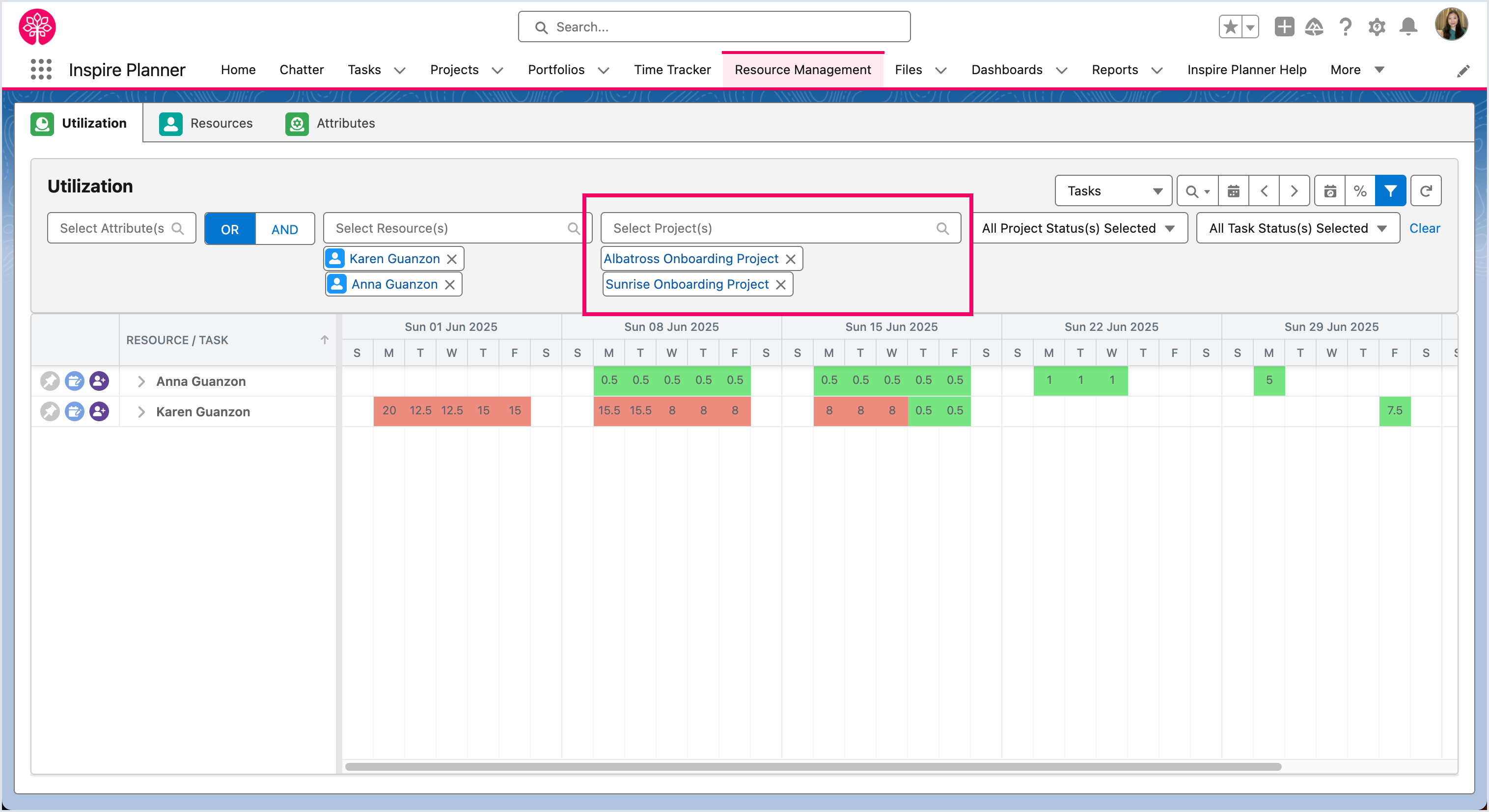Expand the Karen Guanzon row
Screen dimensions: 1489x812
141,411
